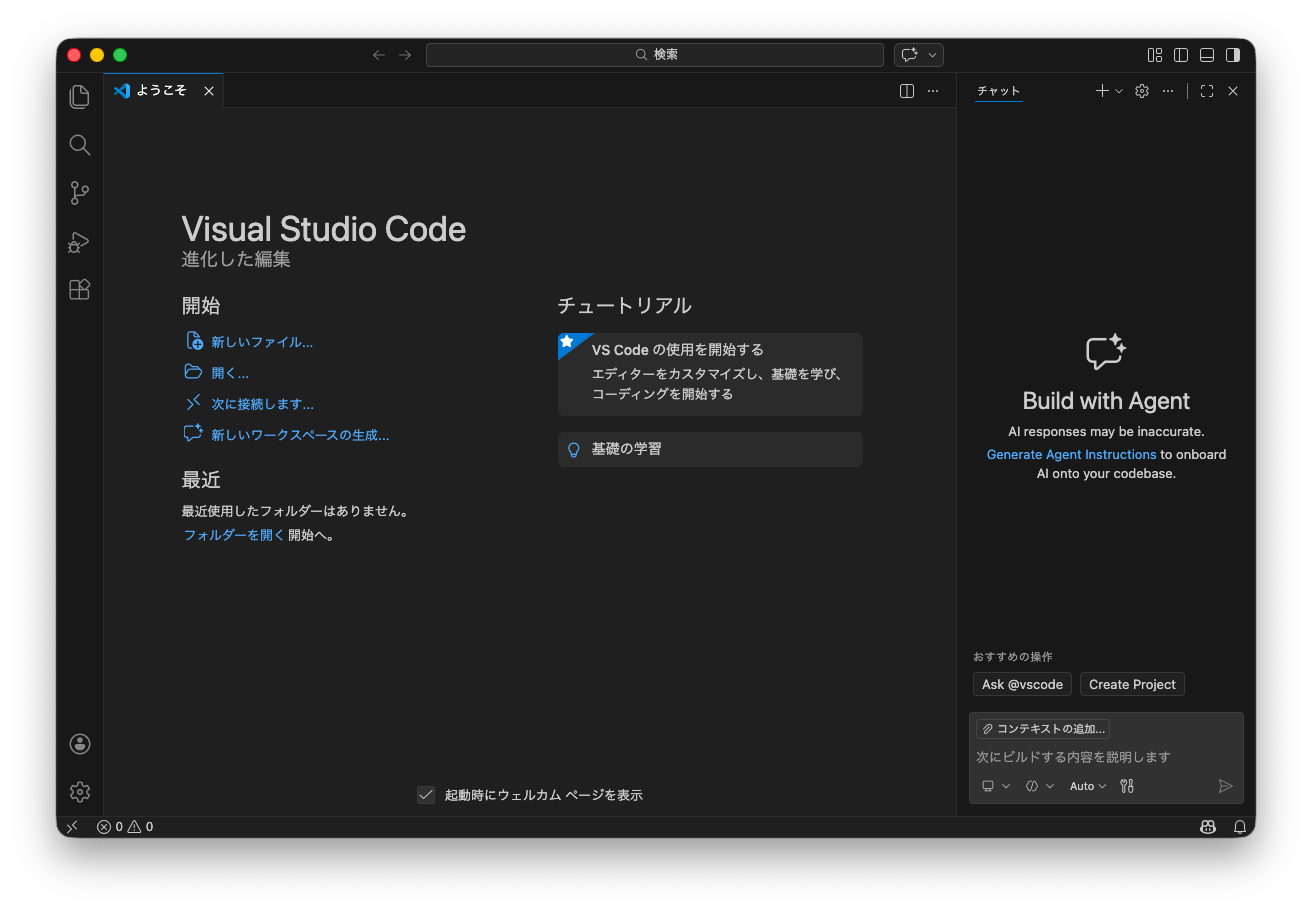Click the Create Project suggestion button
This screenshot has height=912, width=1312.
[1132, 684]
